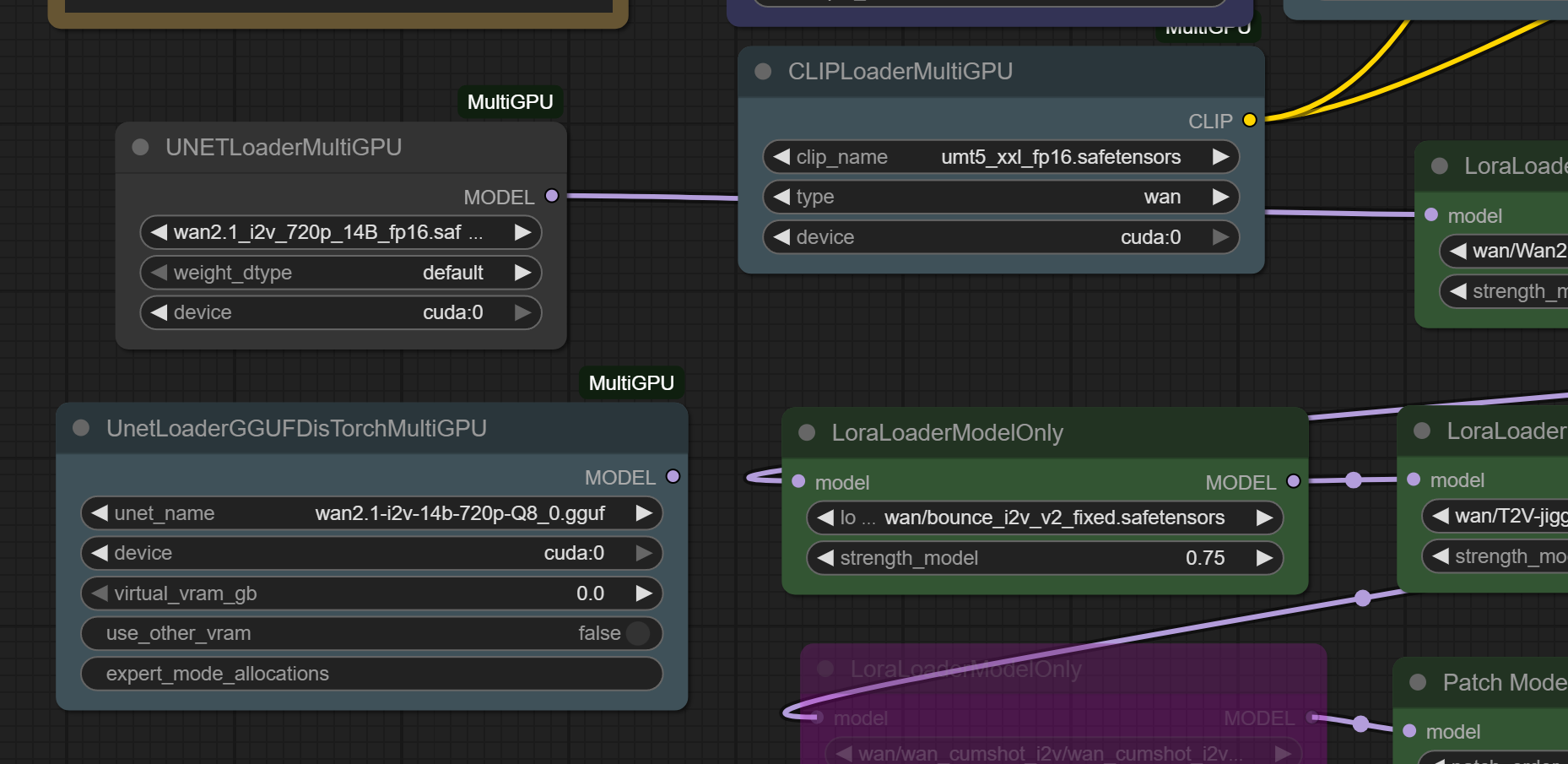Select the UnetLoaderGGUFDisTorchMultiGPU node title
The image size is (1568, 764).
pyautogui.click(x=296, y=428)
